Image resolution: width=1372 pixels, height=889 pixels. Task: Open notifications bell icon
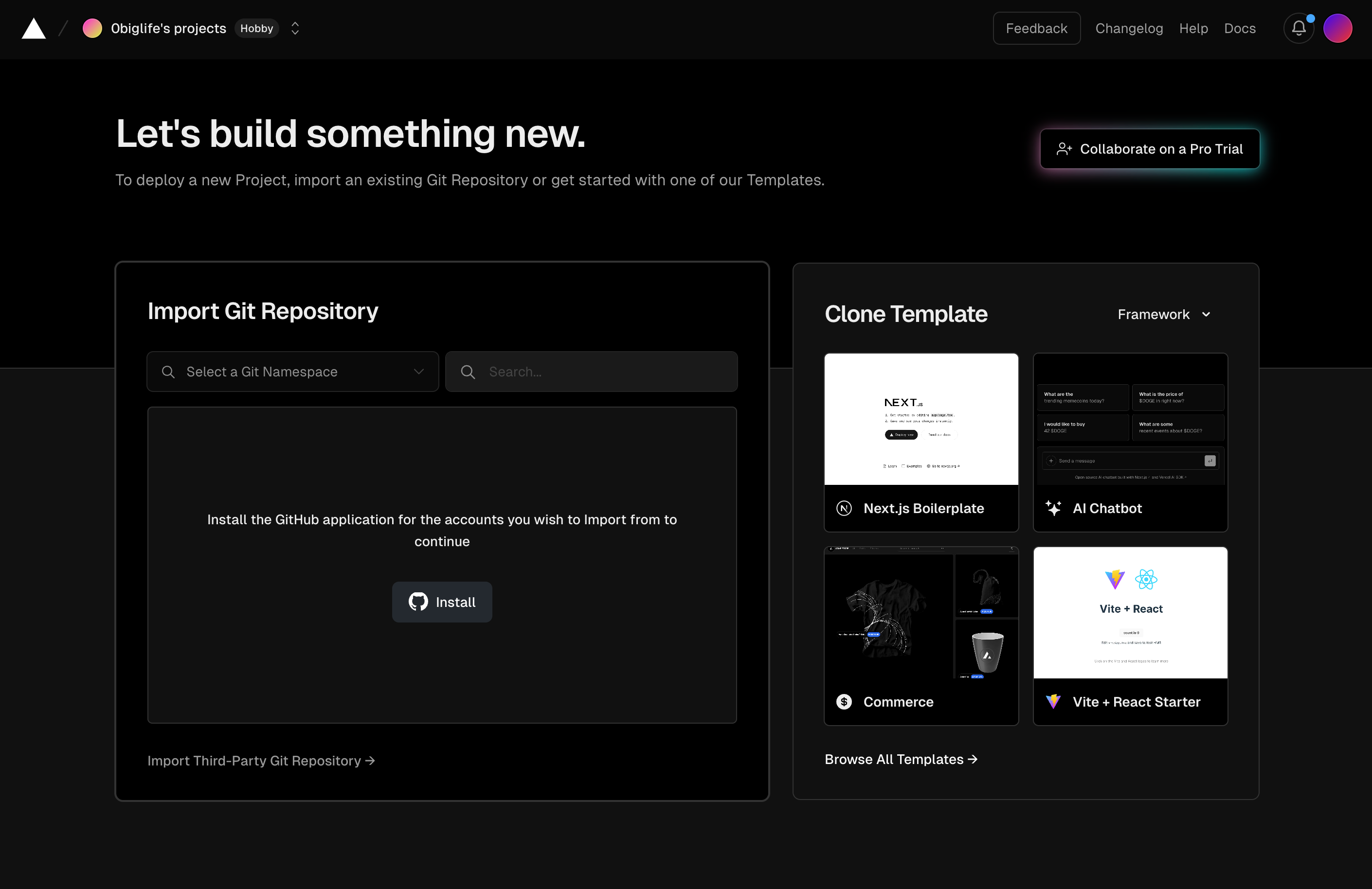[1298, 28]
